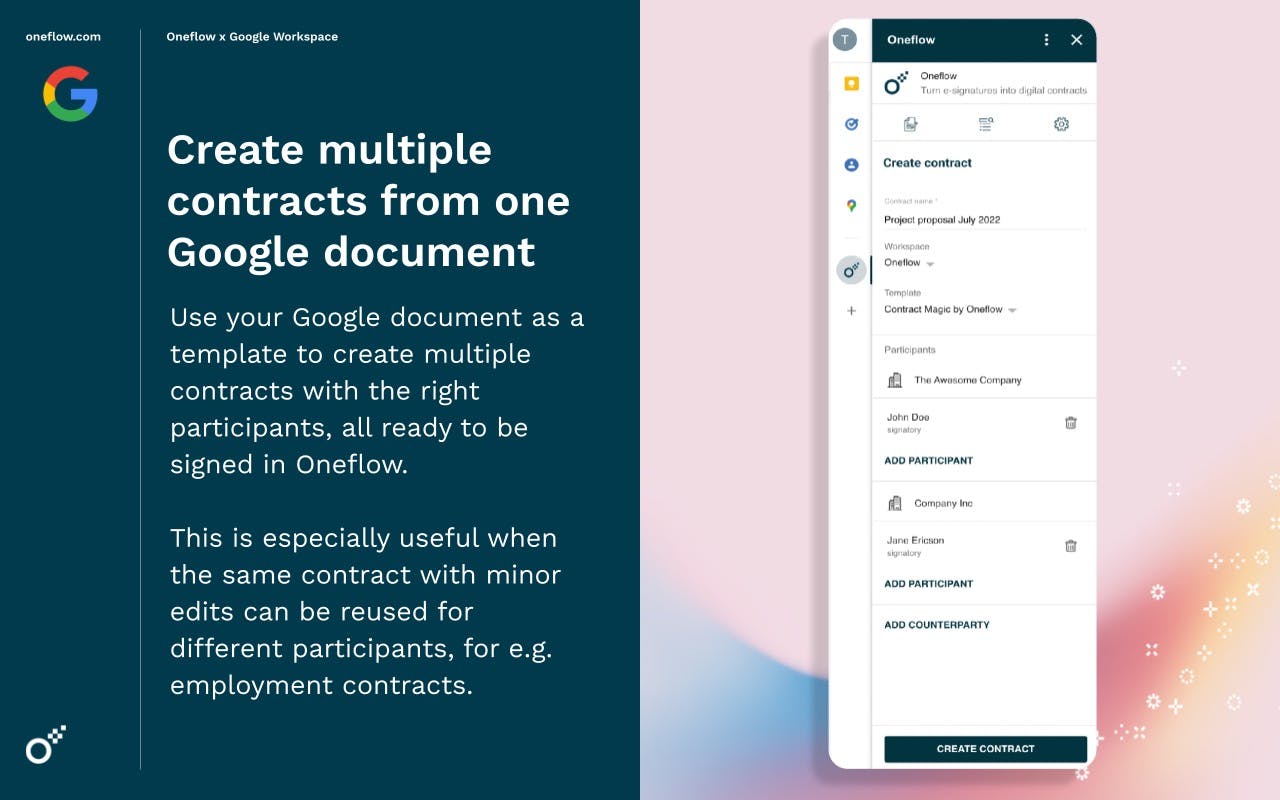Image resolution: width=1280 pixels, height=800 pixels.
Task: Click the 'Create contract' heading
Action: 927,163
